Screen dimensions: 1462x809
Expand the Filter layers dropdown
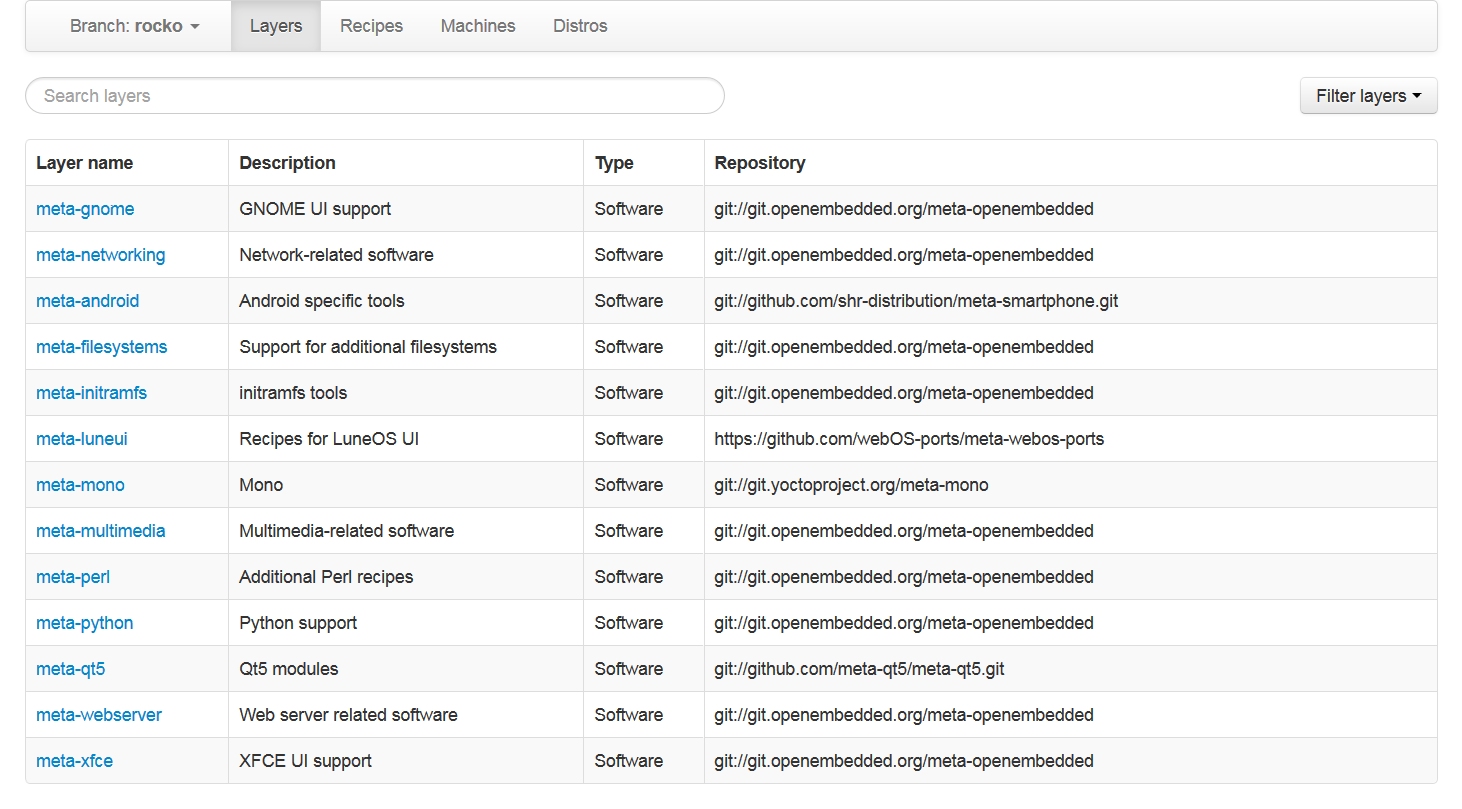tap(1368, 96)
